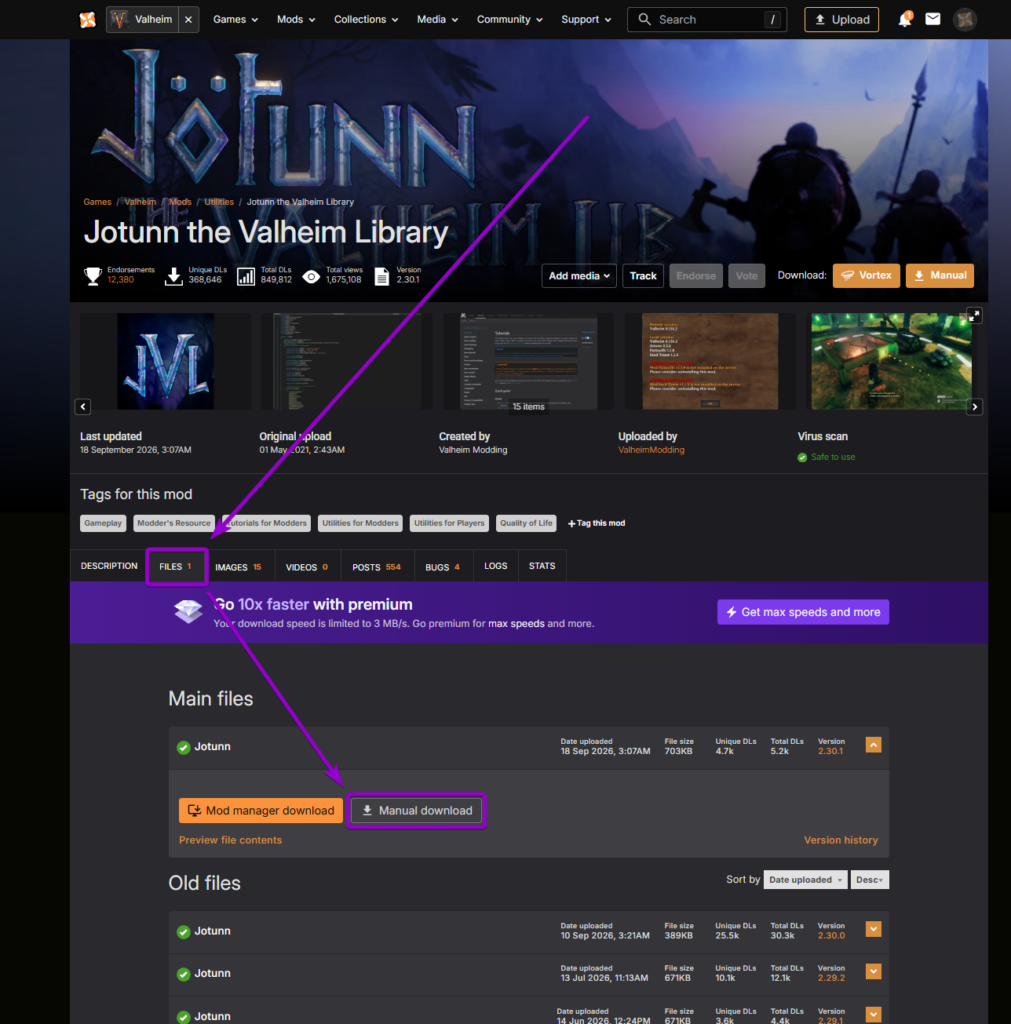The width and height of the screenshot is (1011, 1024).
Task: Switch to the Videos tab
Action: [x=308, y=567]
